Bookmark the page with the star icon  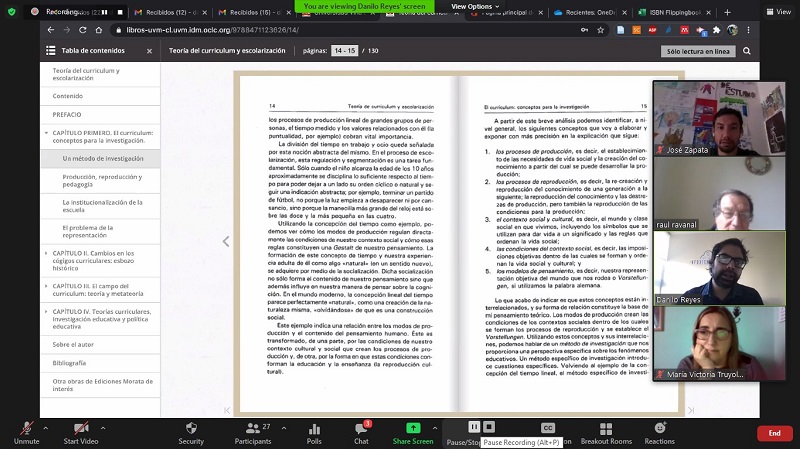[601, 30]
